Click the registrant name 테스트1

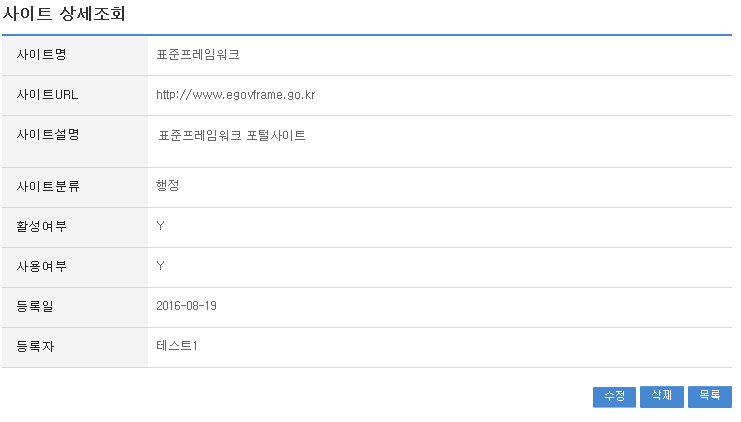(177, 346)
